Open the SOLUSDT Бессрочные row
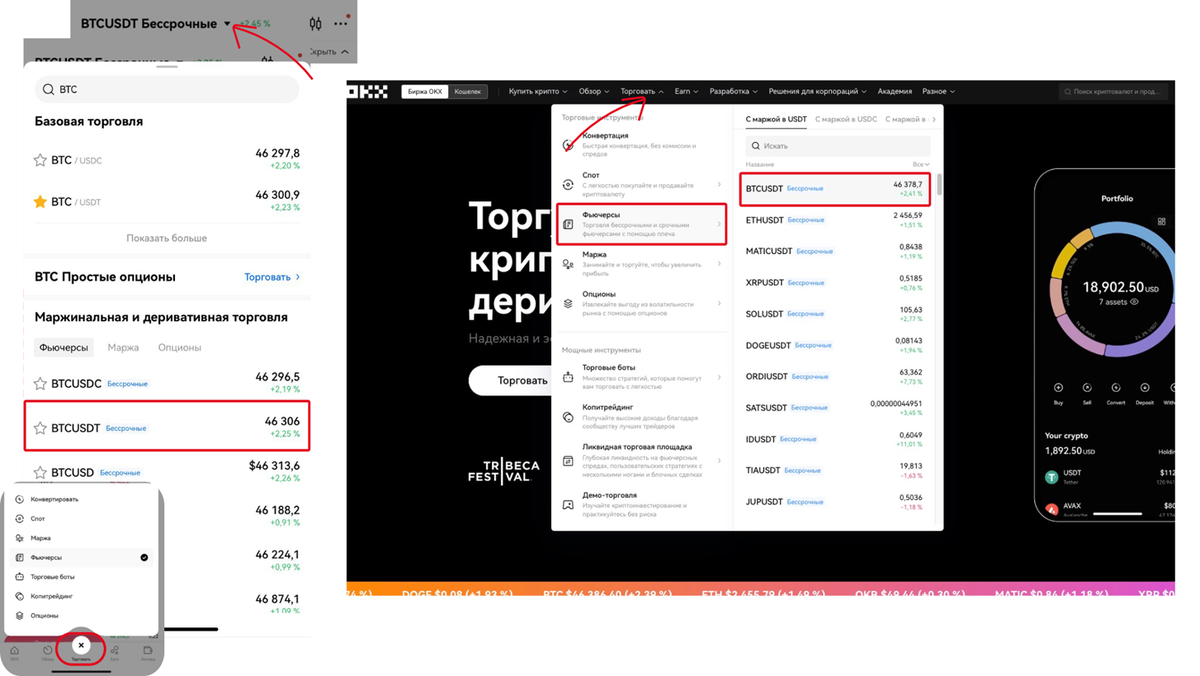The image size is (1200, 676). [836, 314]
